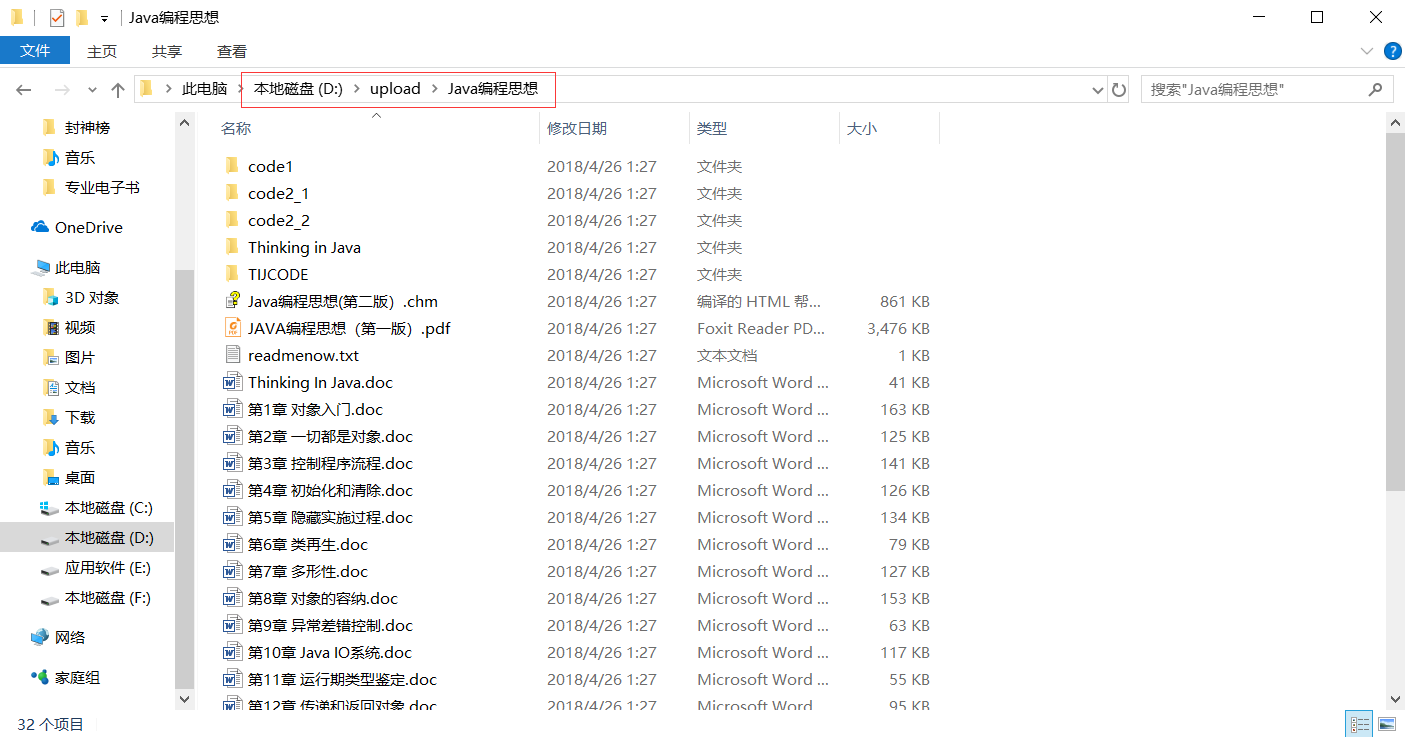Viewport: 1405px width, 737px height.
Task: Switch to the 共享 ribbon tab
Action: [167, 51]
